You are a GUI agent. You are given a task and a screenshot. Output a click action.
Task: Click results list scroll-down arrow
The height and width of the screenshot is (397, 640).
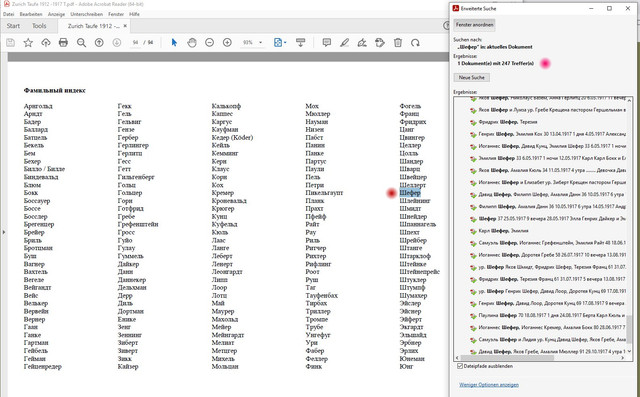click(x=629, y=351)
